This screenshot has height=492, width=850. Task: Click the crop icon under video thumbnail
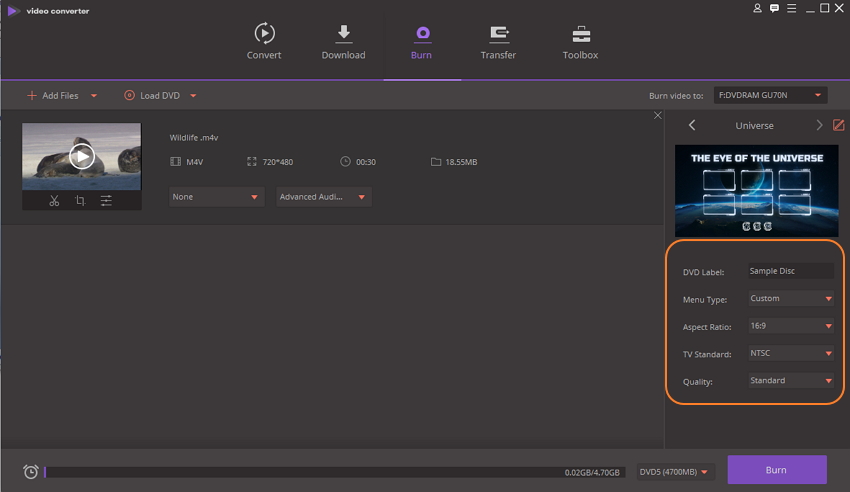(x=80, y=201)
